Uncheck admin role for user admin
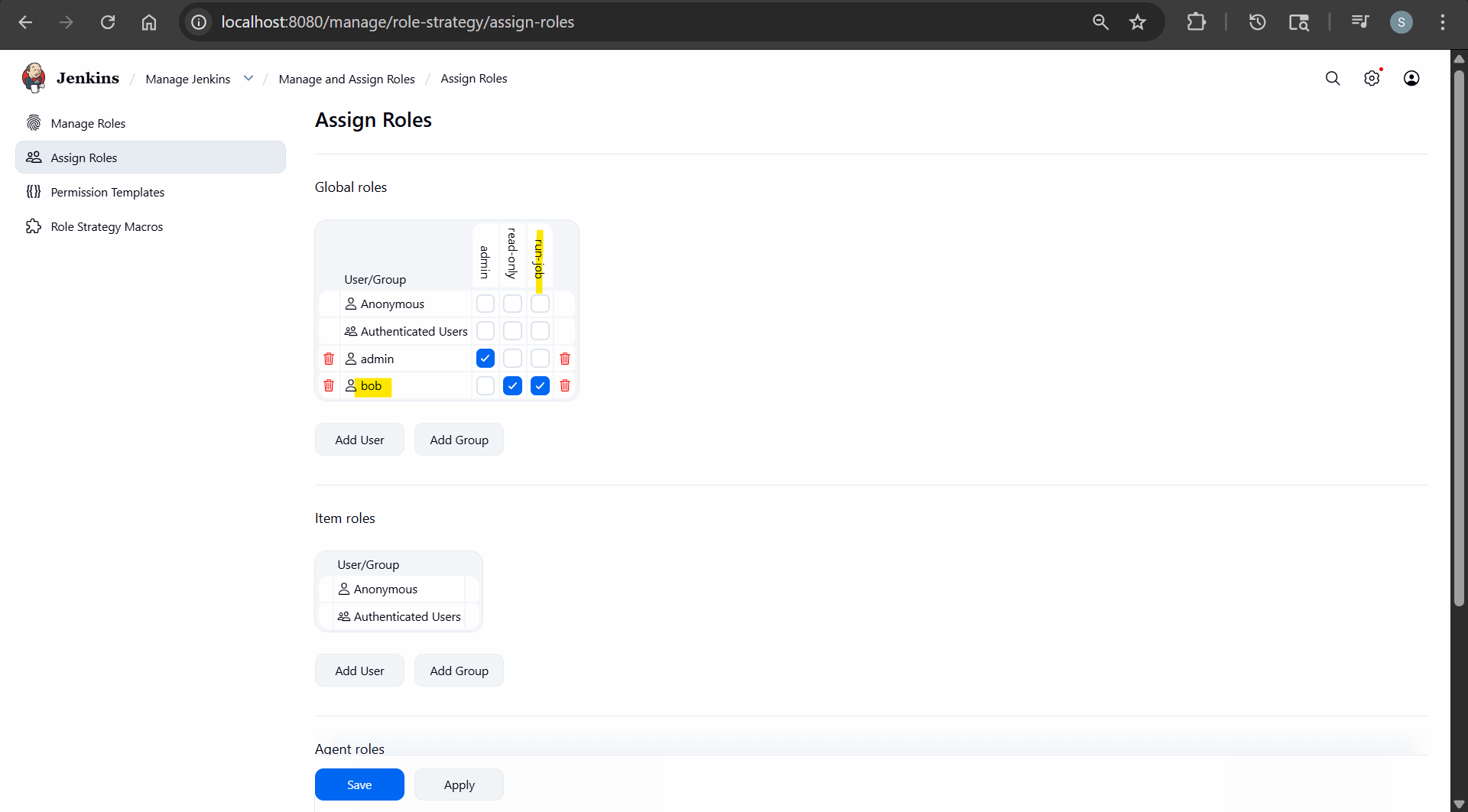1468x812 pixels. 486,359
